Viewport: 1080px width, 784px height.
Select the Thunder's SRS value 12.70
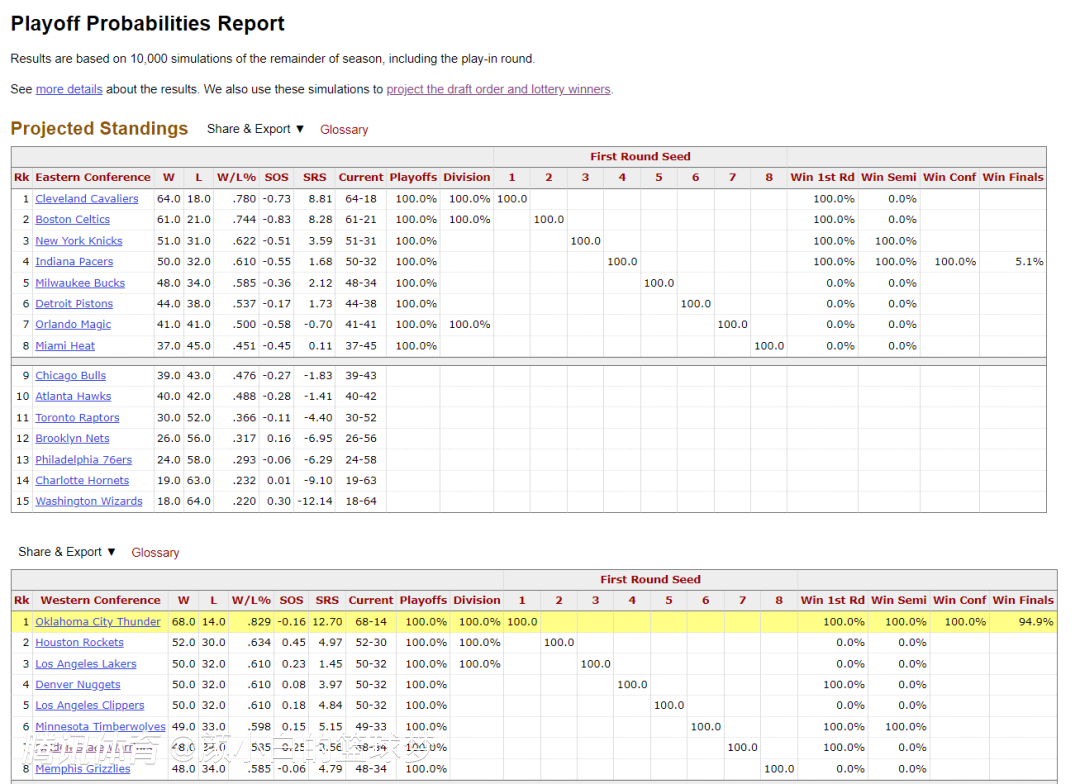(x=327, y=621)
